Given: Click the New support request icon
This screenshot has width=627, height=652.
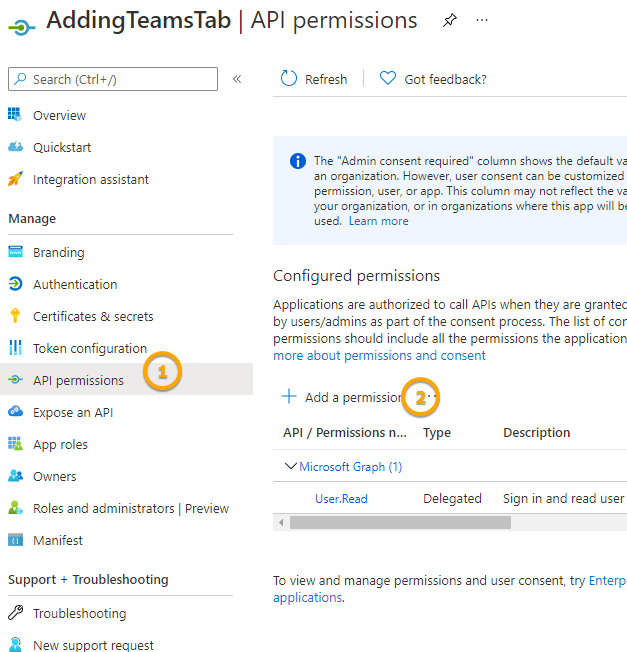Looking at the screenshot, I should tap(15, 645).
